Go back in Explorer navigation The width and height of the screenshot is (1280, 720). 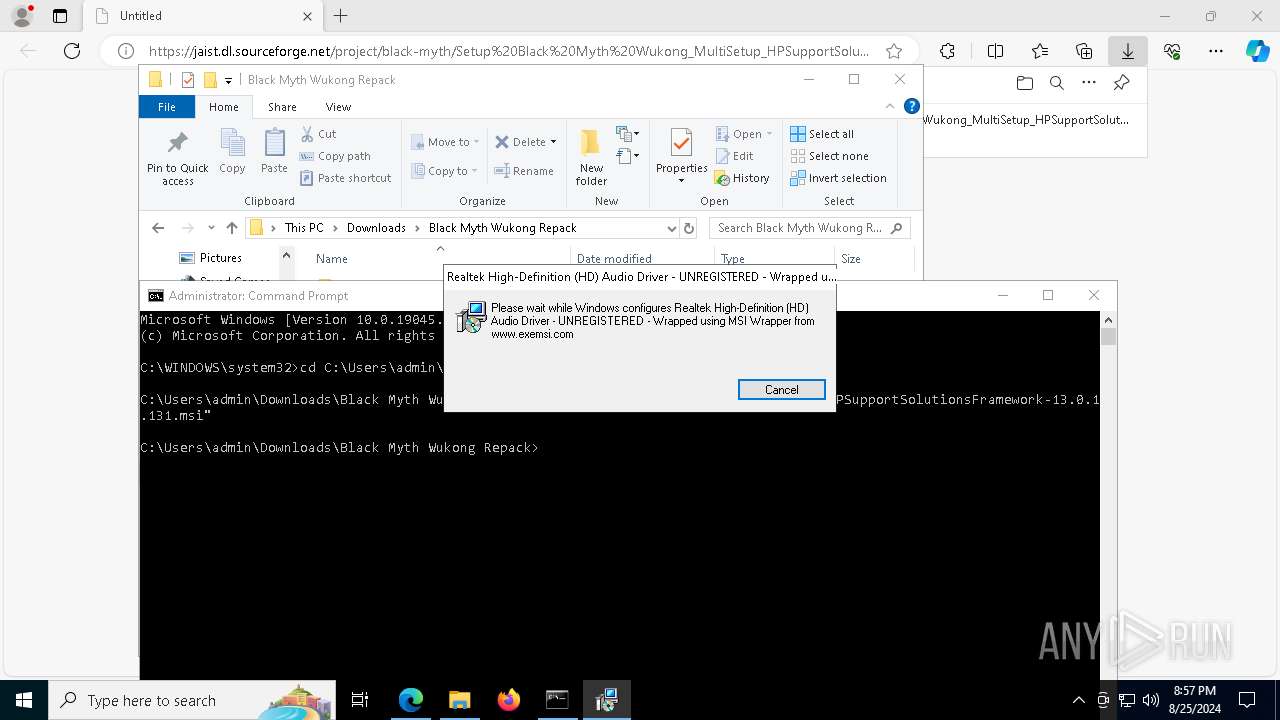(x=158, y=228)
